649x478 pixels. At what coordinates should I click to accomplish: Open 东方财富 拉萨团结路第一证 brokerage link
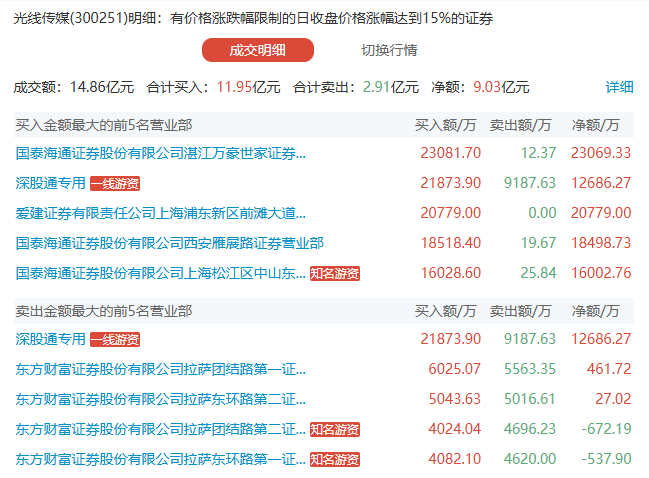pyautogui.click(x=161, y=369)
